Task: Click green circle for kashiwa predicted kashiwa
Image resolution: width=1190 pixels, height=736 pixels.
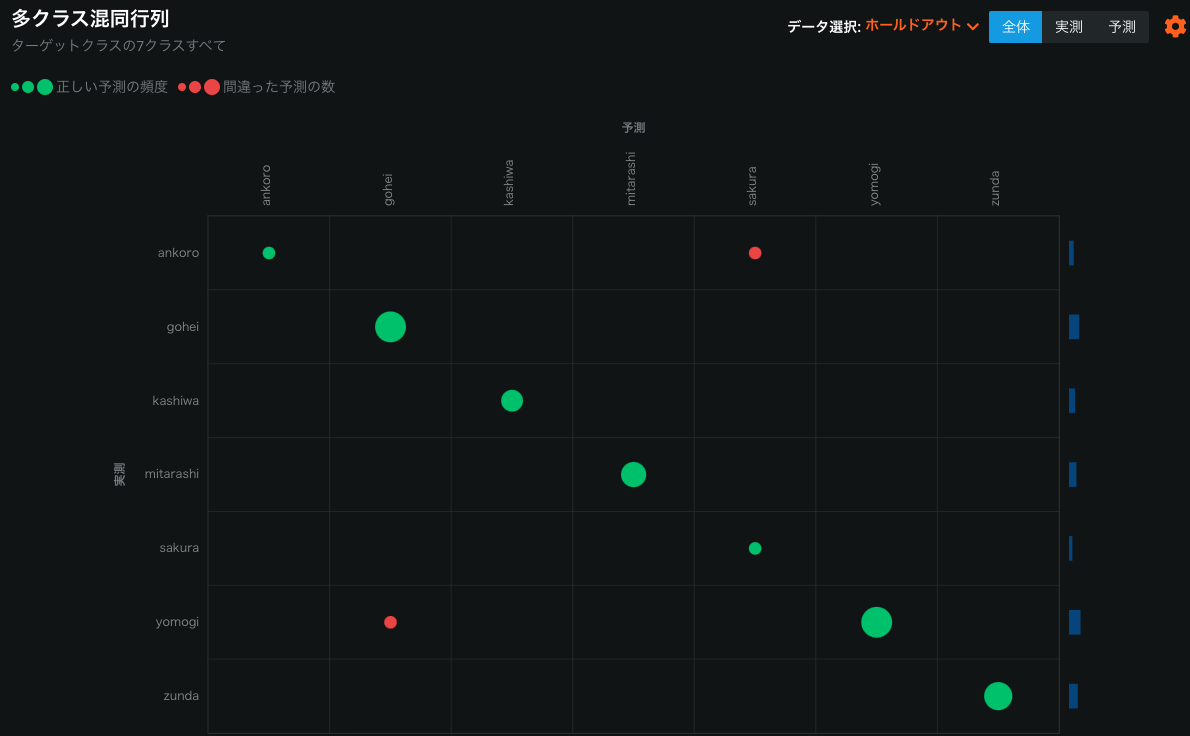Action: click(x=512, y=401)
